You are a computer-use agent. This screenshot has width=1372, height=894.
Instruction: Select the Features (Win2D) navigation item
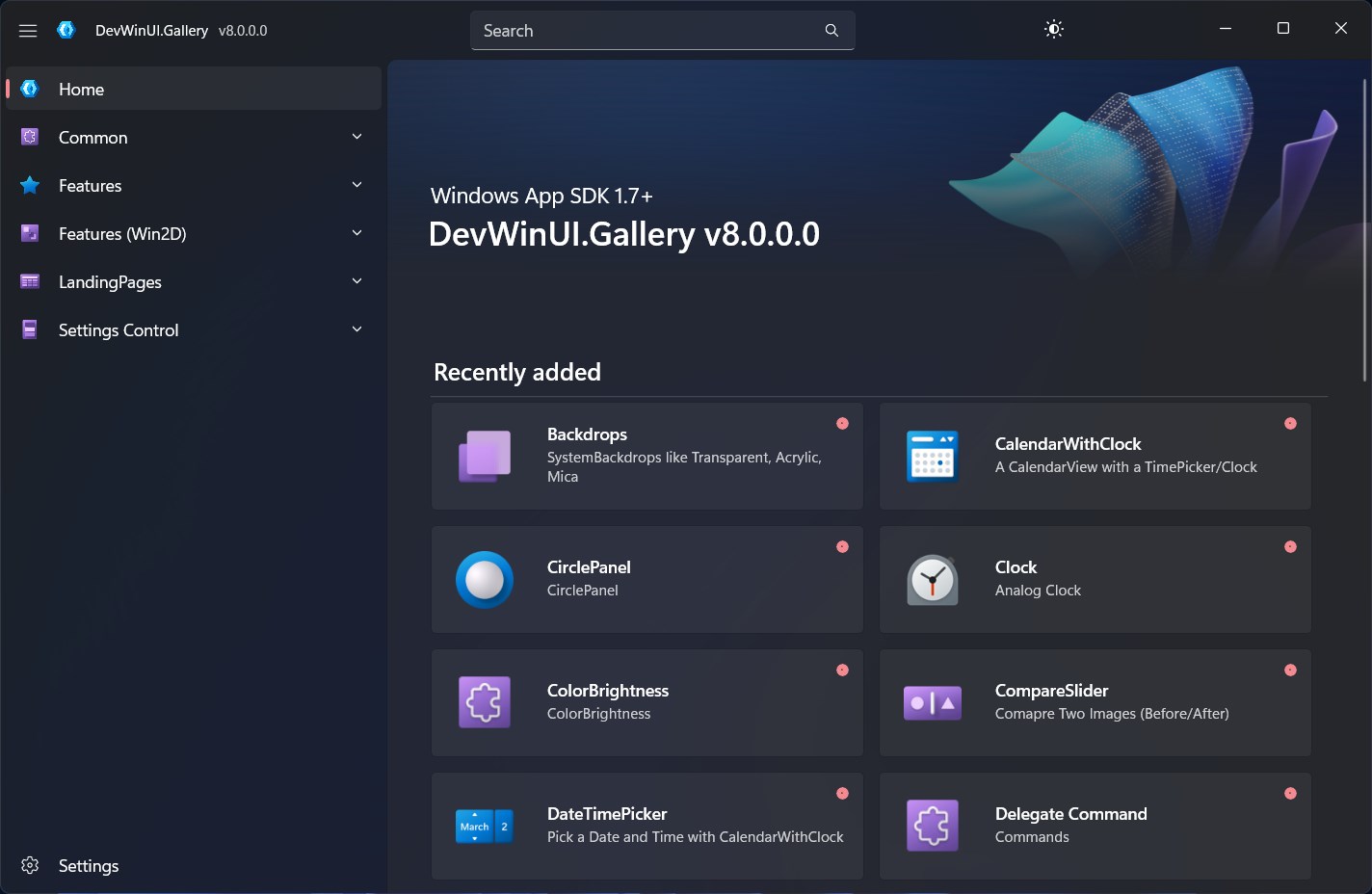point(194,233)
